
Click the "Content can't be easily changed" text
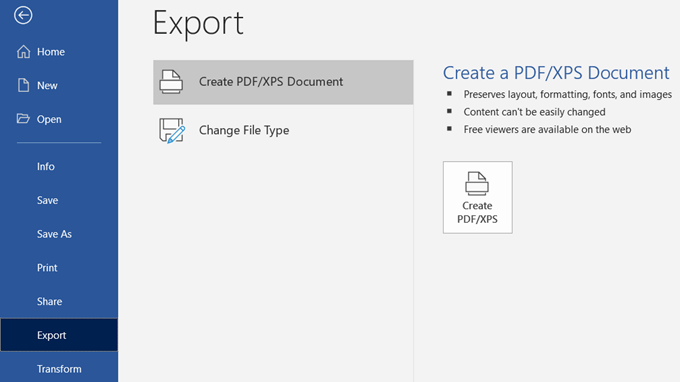point(534,112)
